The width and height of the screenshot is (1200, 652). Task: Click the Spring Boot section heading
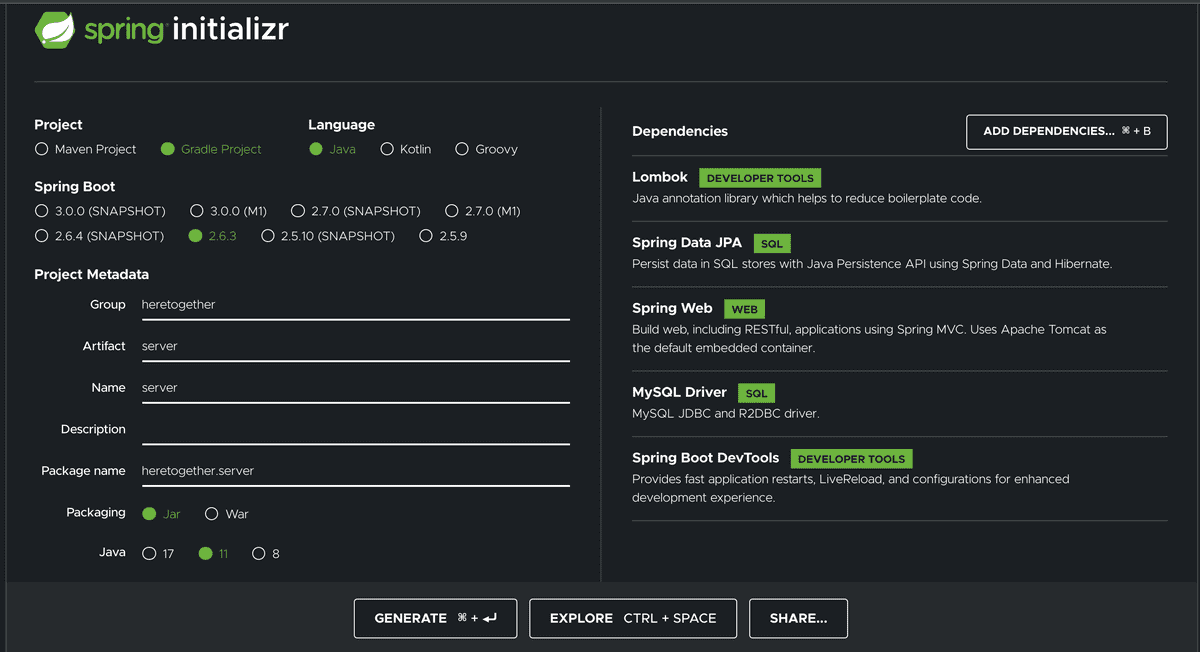(x=74, y=187)
